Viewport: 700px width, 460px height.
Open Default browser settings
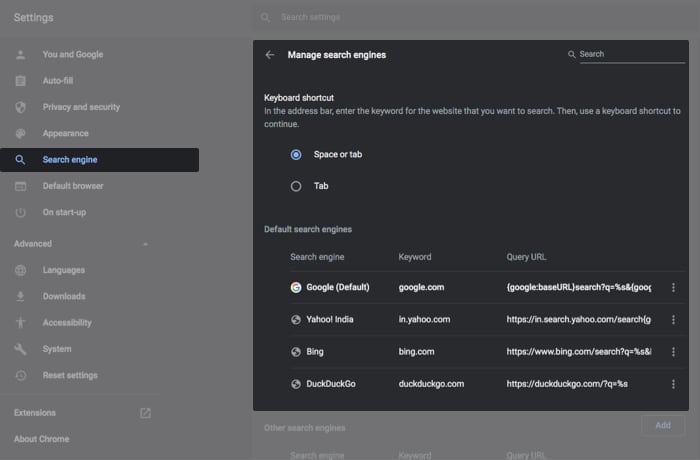coord(73,186)
